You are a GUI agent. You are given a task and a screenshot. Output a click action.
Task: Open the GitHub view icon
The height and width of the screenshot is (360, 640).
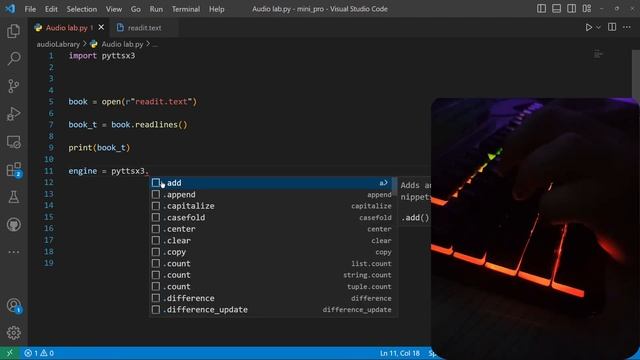13,224
